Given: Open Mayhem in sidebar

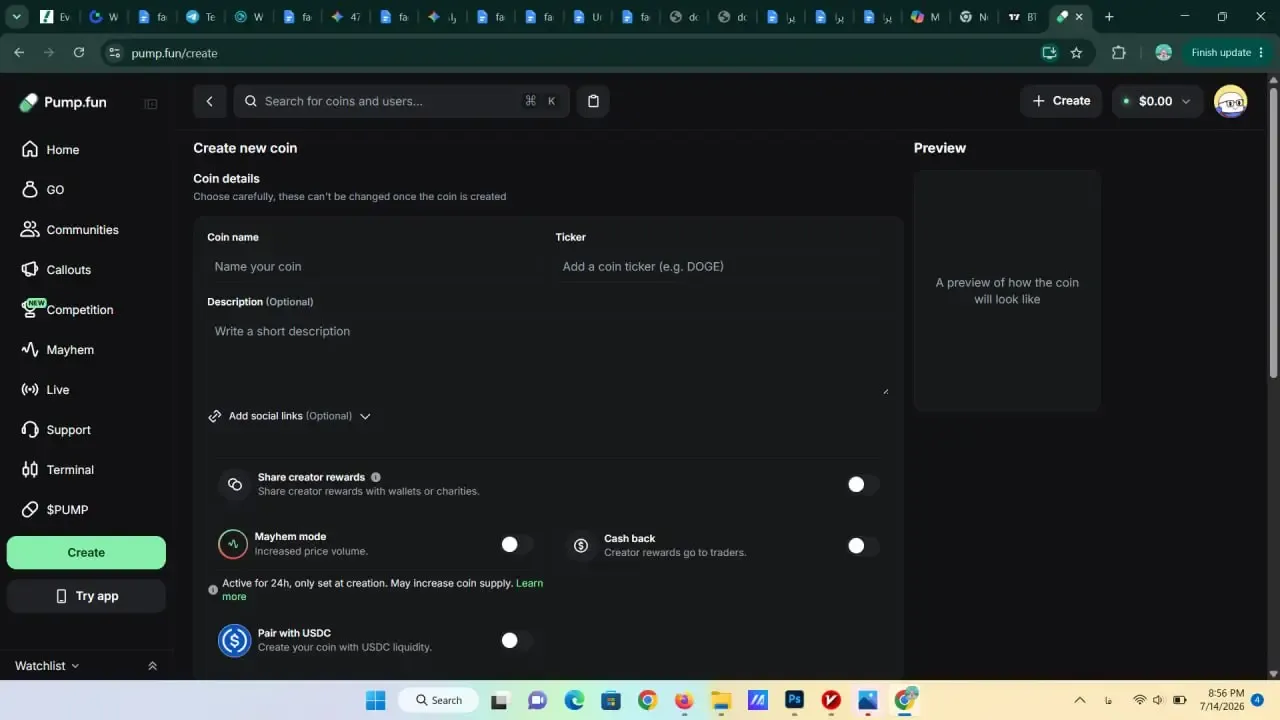Looking at the screenshot, I should 70,350.
